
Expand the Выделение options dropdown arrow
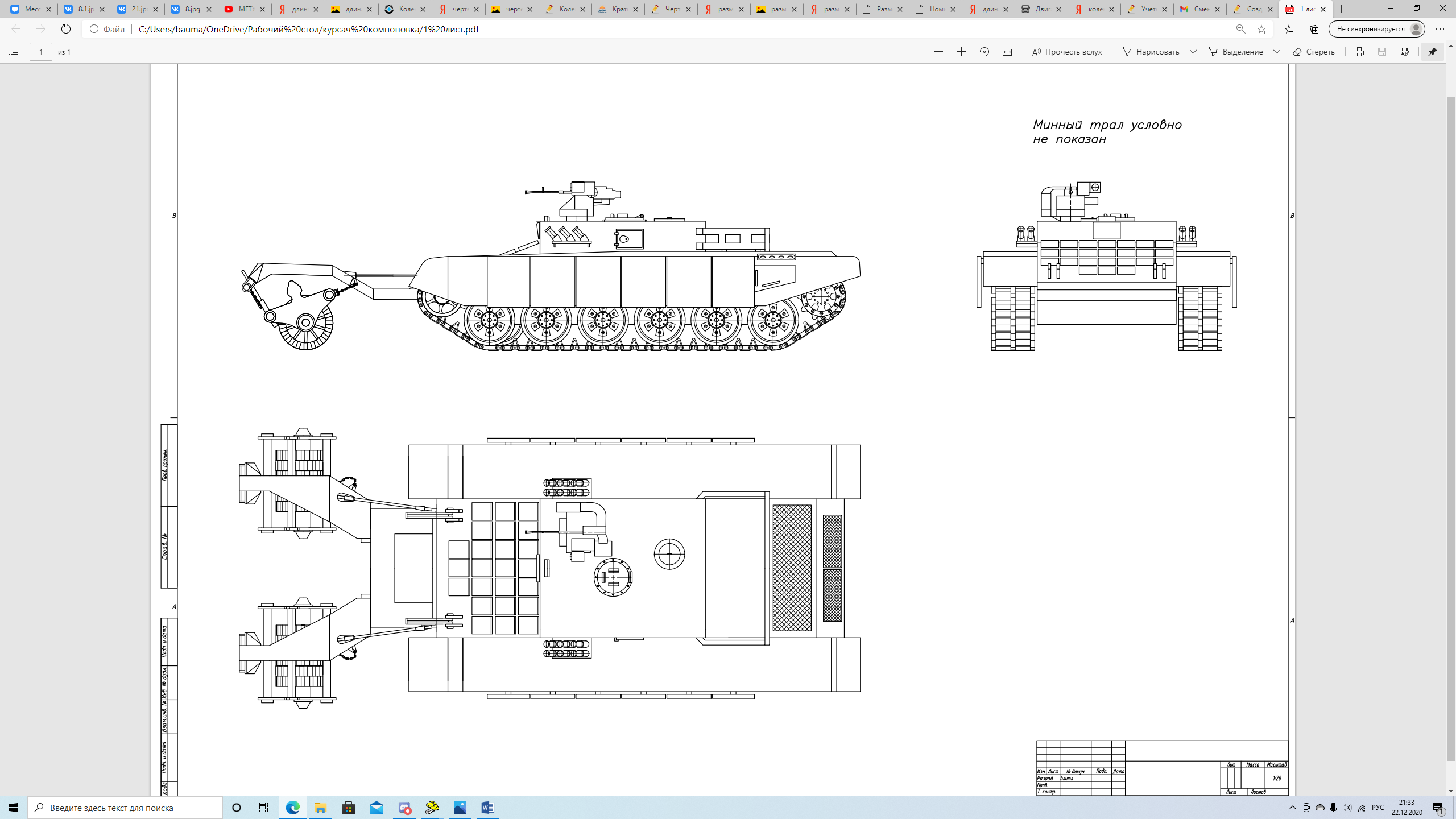pyautogui.click(x=1277, y=52)
